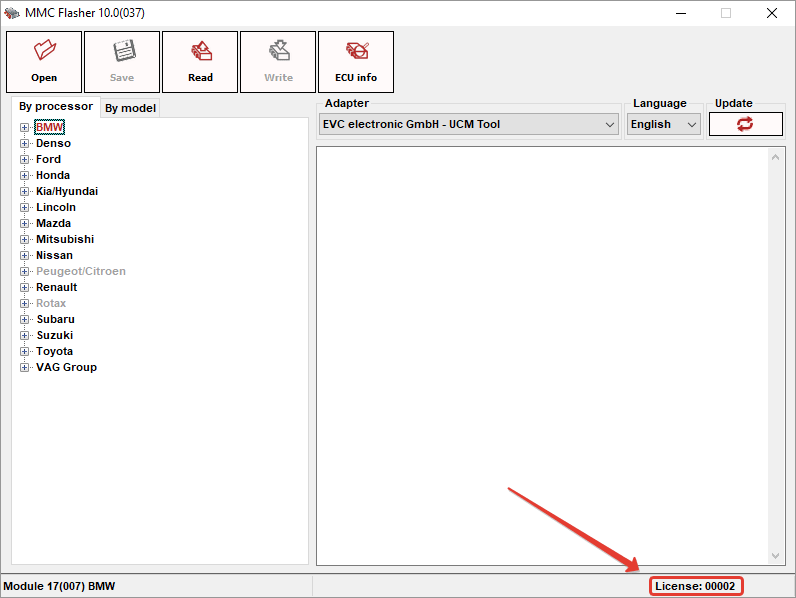Click the Save toolbar button
Viewport: 796px width, 598px height.
[x=122, y=62]
